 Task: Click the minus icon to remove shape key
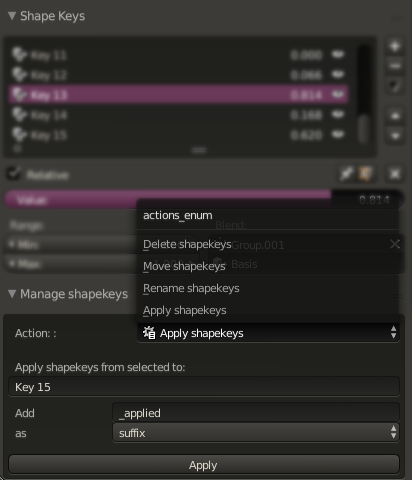click(395, 66)
